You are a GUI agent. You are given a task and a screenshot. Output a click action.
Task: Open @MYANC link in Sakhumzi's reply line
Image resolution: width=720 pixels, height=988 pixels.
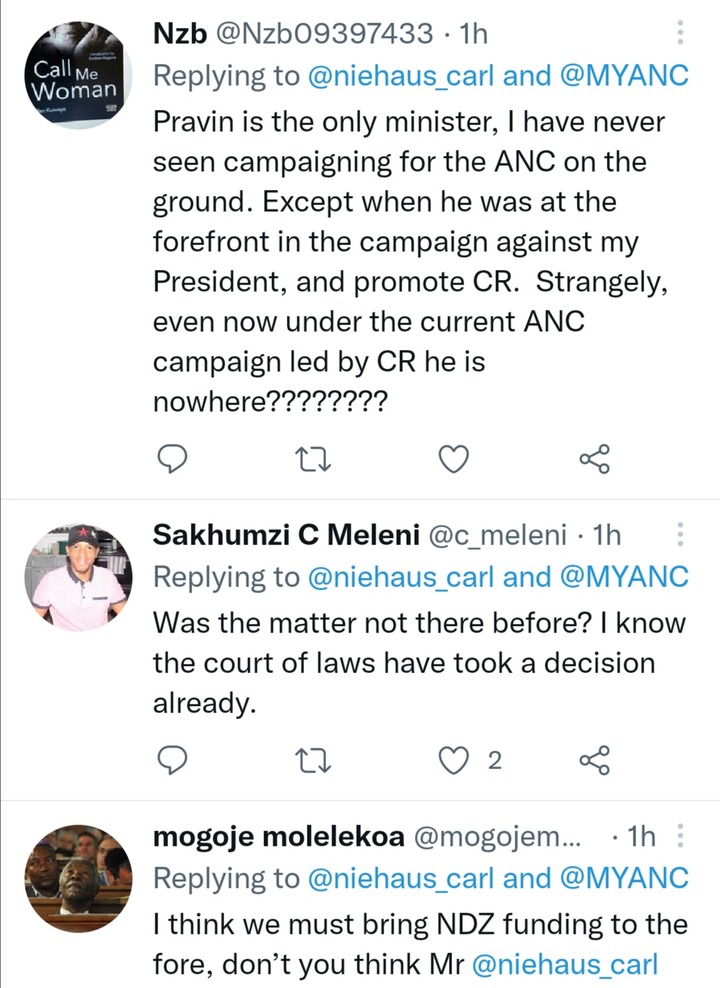624,577
